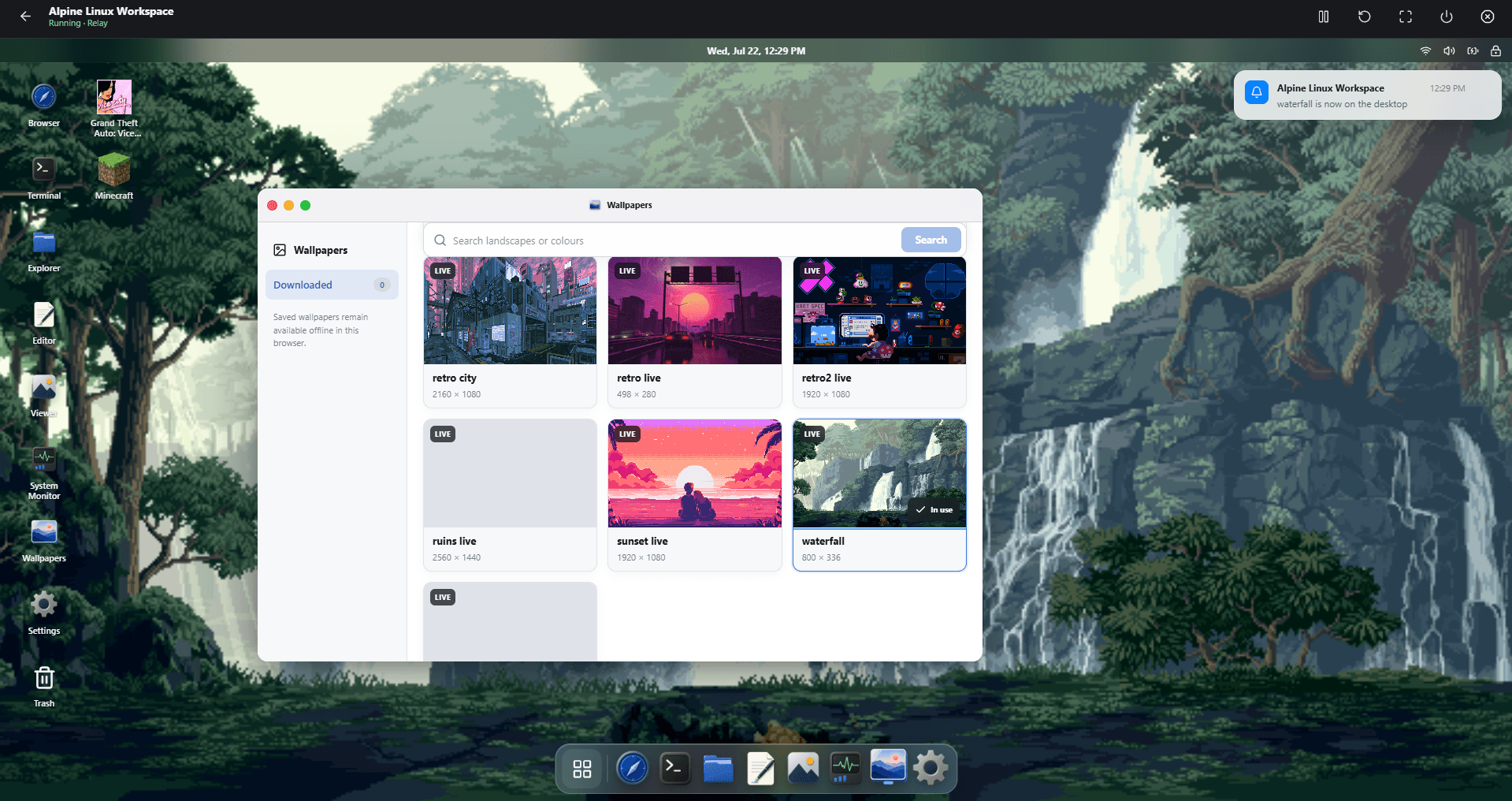Click the date and time in top bar

tap(756, 50)
